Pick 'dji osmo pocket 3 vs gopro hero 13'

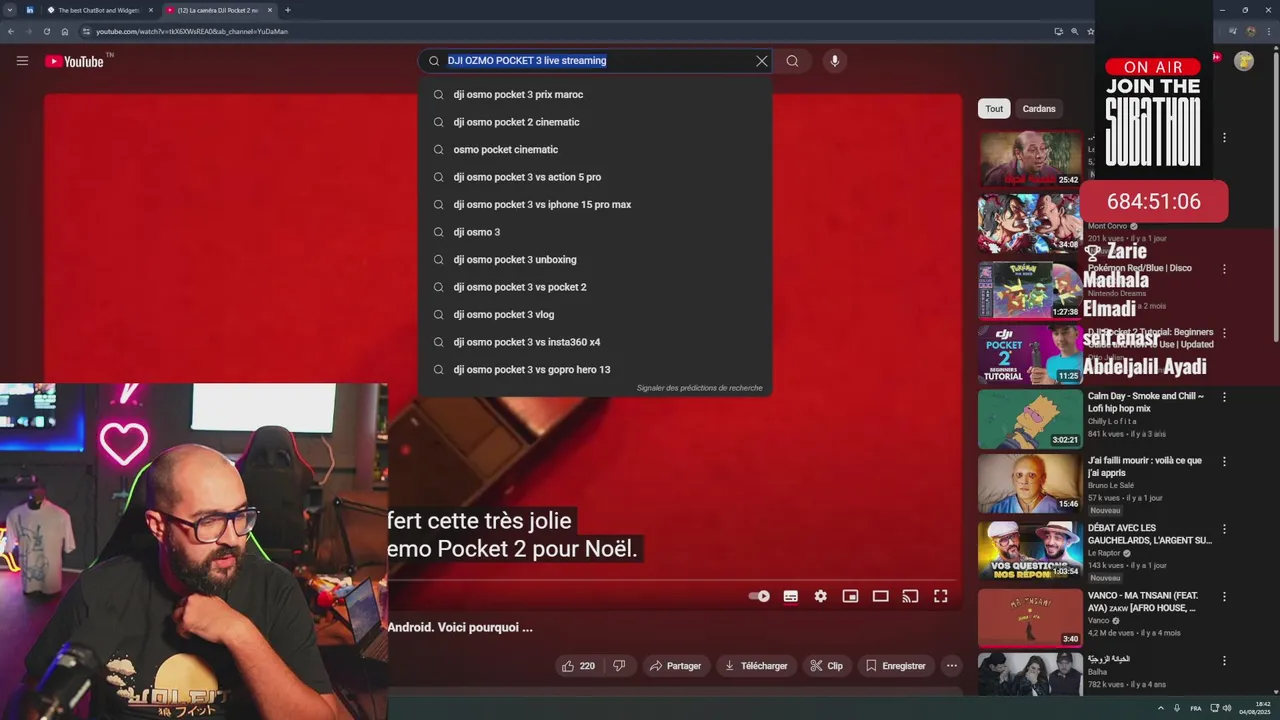[595, 370]
